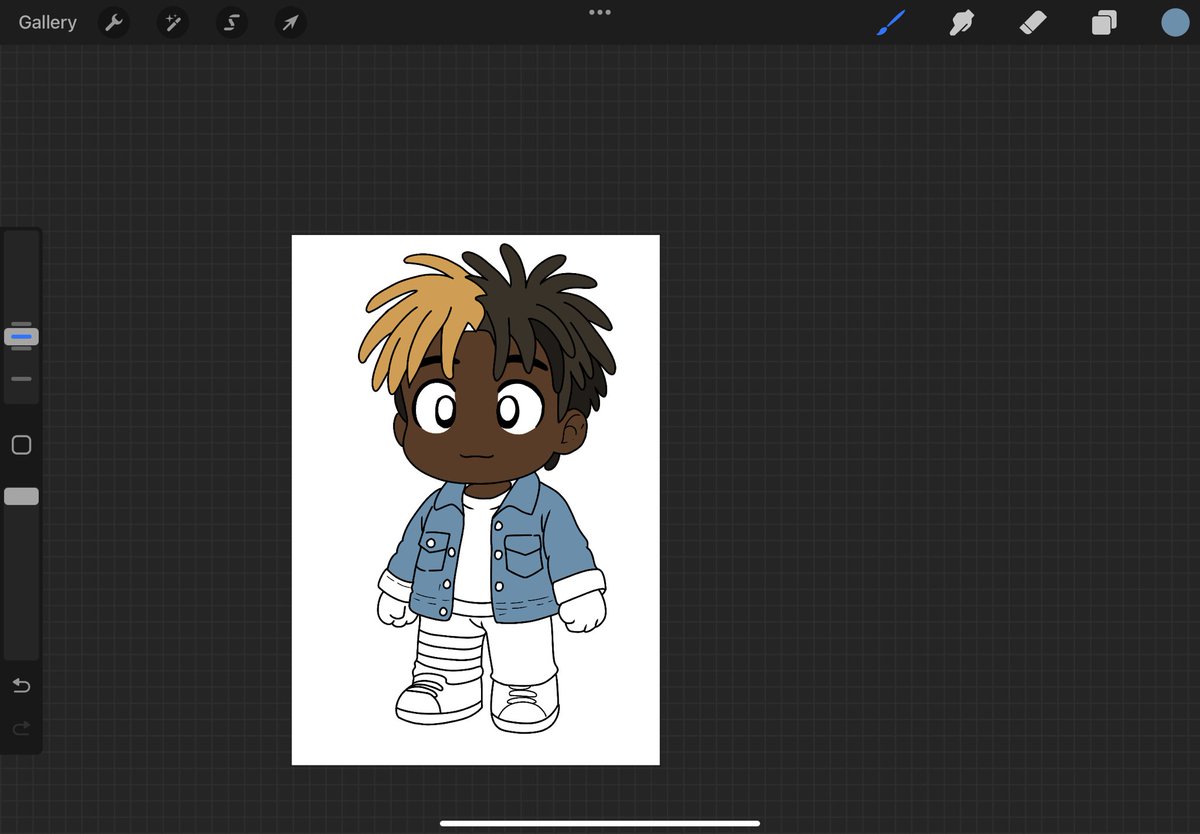Viewport: 1200px width, 834px height.
Task: Activate the Transform arrow tool
Action: click(x=290, y=22)
